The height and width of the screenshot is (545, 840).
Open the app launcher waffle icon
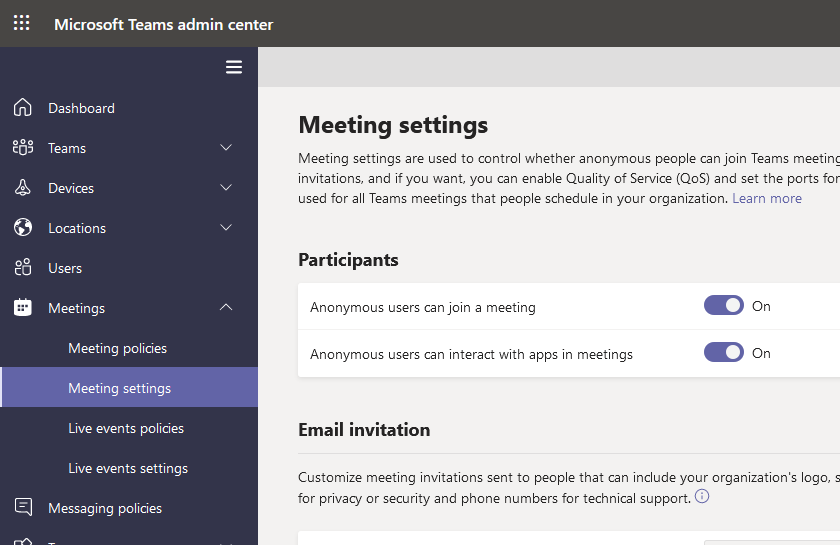click(21, 23)
